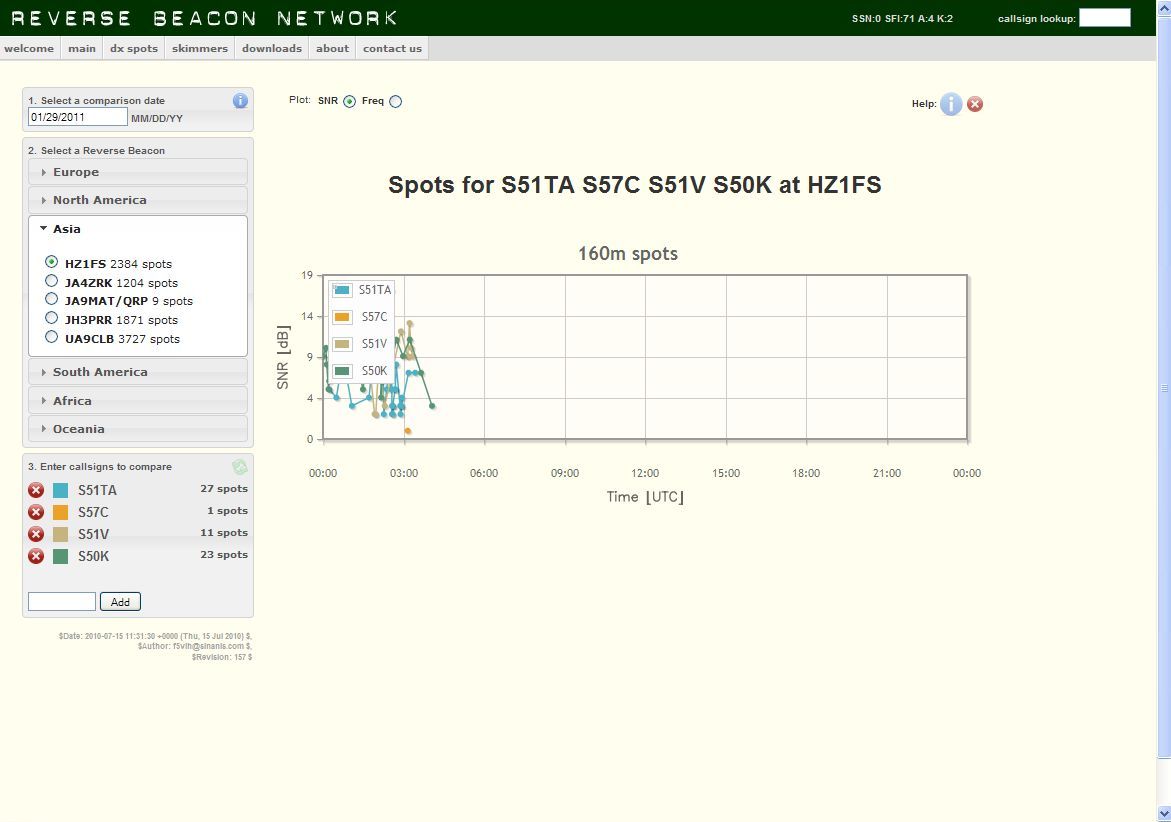Select the UA9CLB reverse beacon

pos(52,338)
